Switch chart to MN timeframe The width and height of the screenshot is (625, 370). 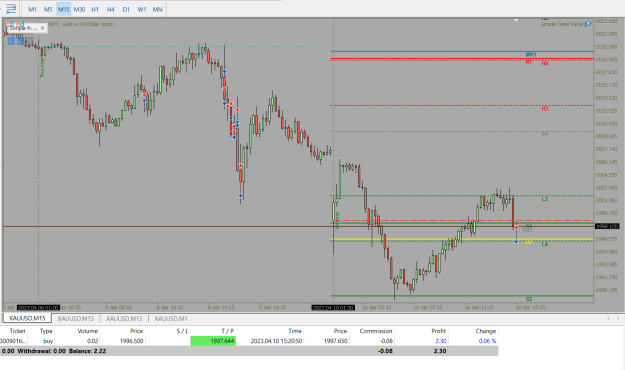pyautogui.click(x=157, y=9)
